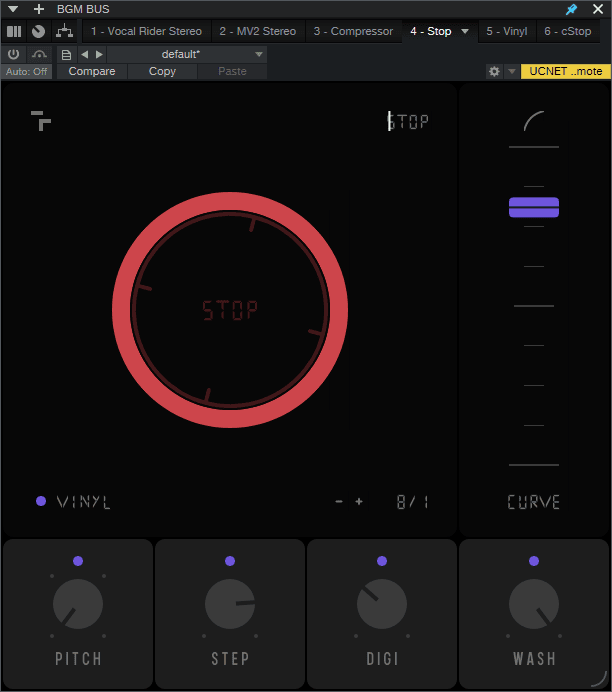Open the settings gear icon
The height and width of the screenshot is (692, 612).
(x=494, y=72)
